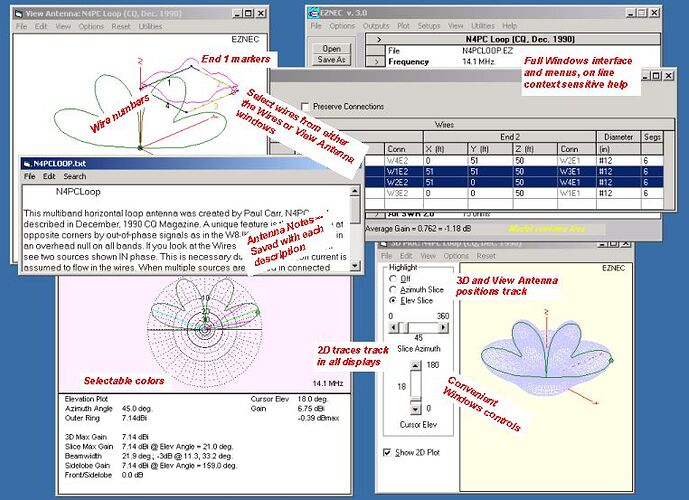This screenshot has height=500, width=689.
Task: Click the Slice Azimuth slider thumb
Action: 406,327
